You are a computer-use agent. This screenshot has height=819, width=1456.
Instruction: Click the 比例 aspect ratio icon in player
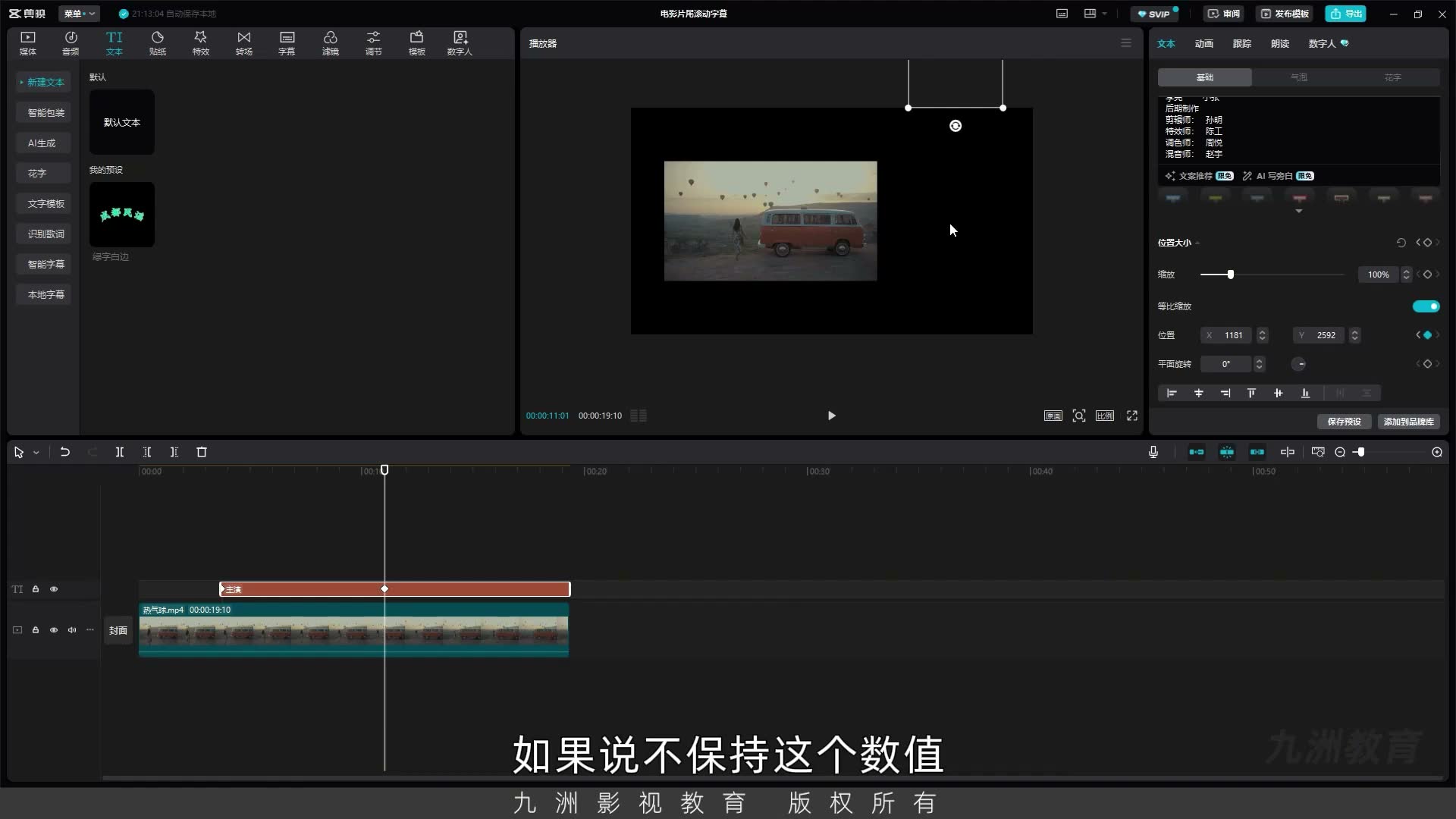point(1105,416)
